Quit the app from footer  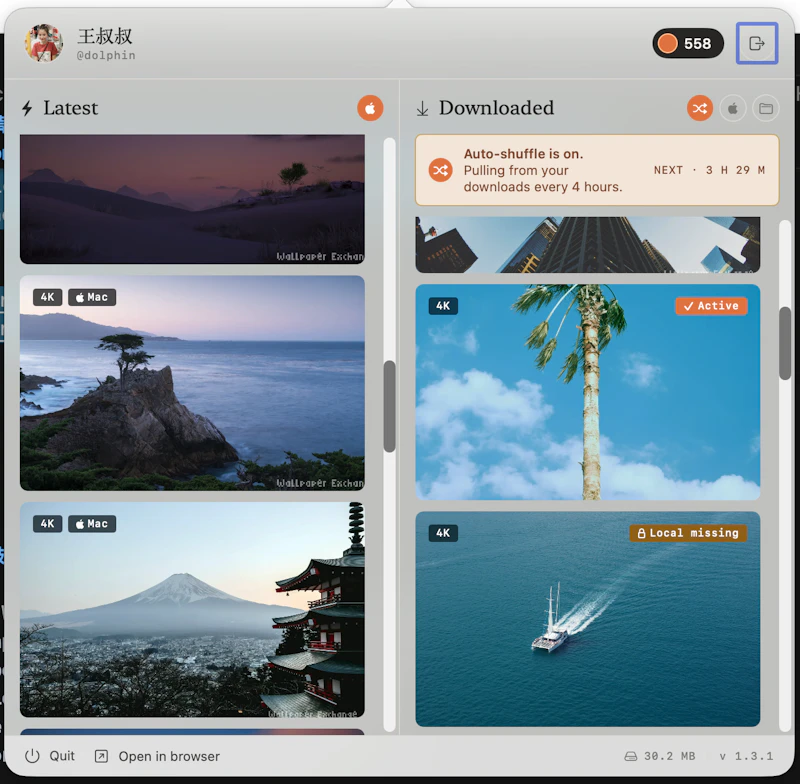[50, 756]
